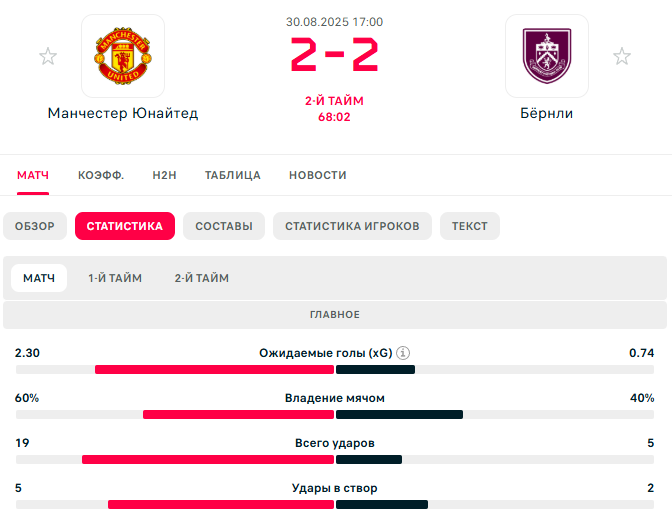
Task: Select the МАТЧ period filter
Action: [39, 278]
